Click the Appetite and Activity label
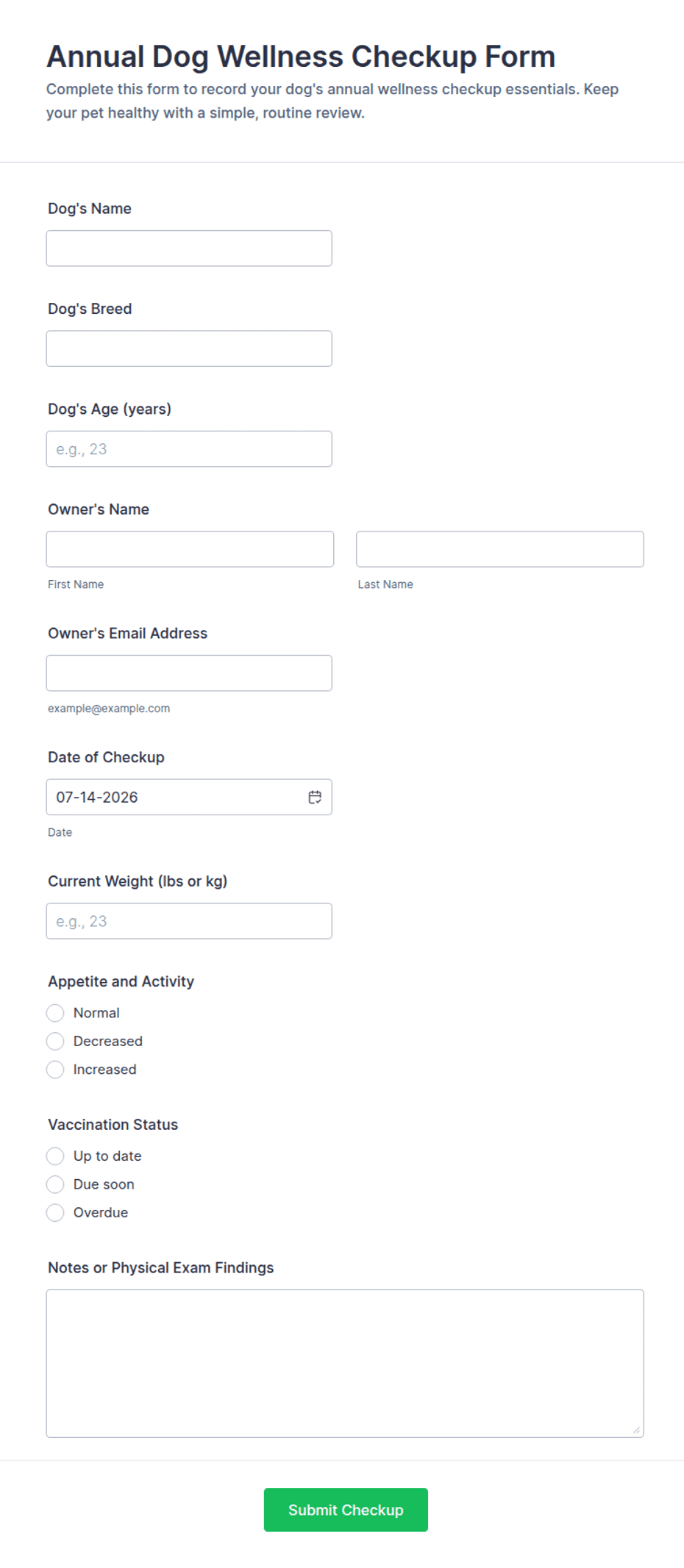The width and height of the screenshot is (684, 1568). [x=121, y=981]
